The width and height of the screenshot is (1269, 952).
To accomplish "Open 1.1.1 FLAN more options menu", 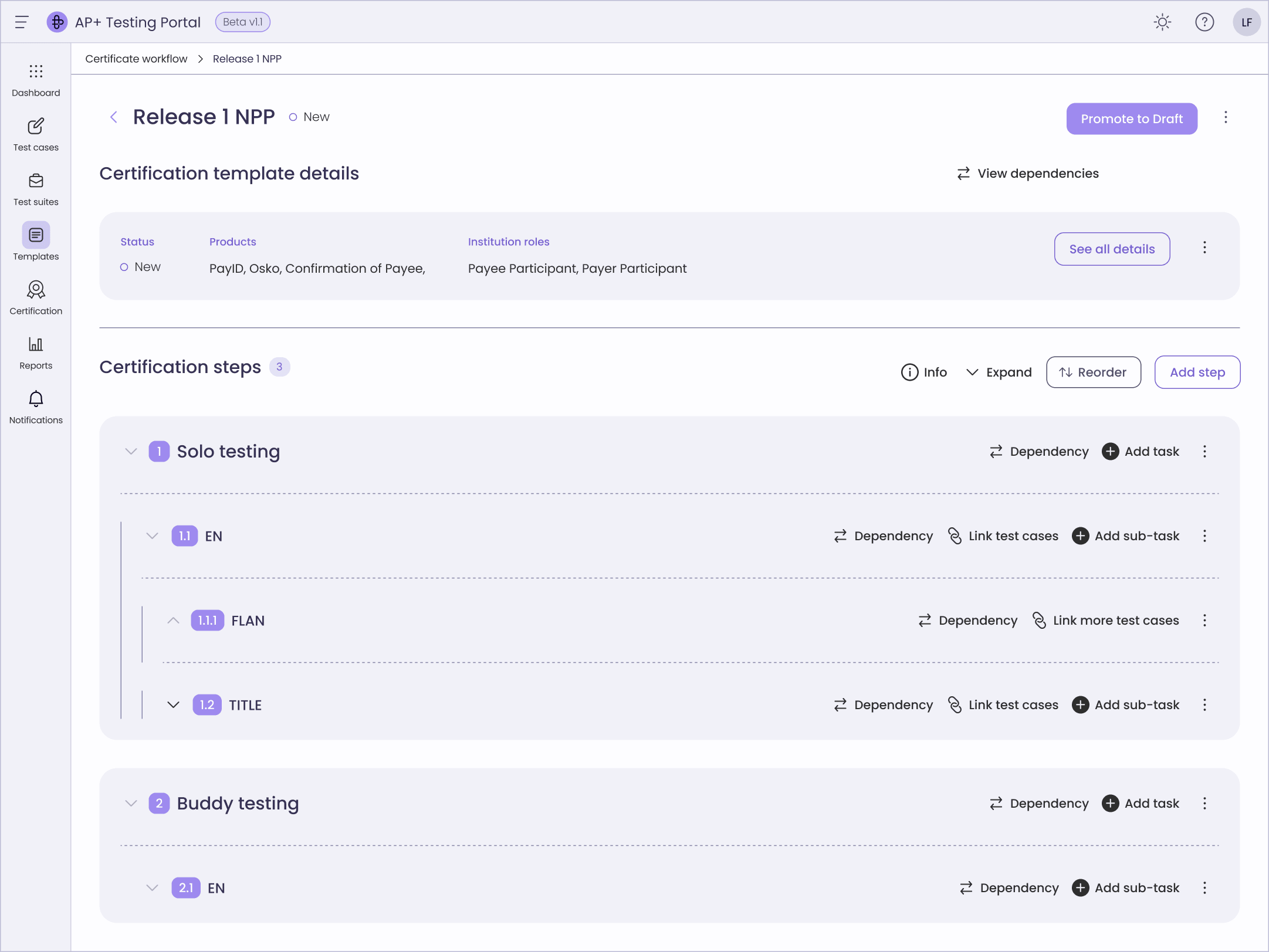I will coord(1204,621).
